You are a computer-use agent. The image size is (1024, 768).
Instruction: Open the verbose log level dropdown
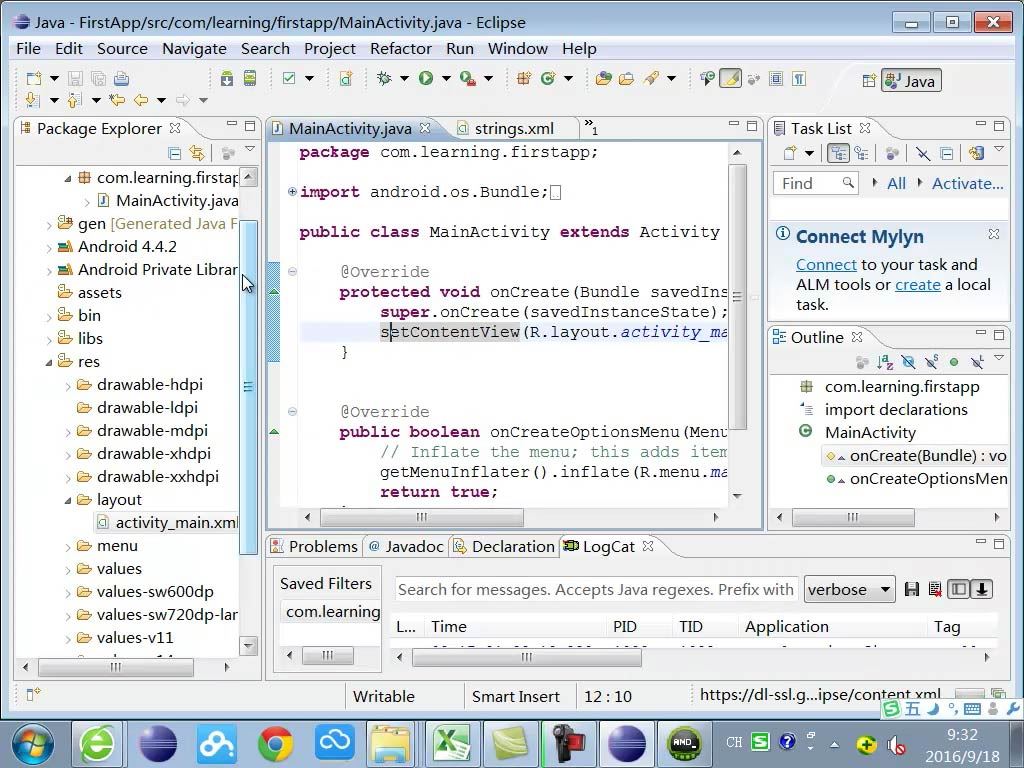click(x=849, y=590)
